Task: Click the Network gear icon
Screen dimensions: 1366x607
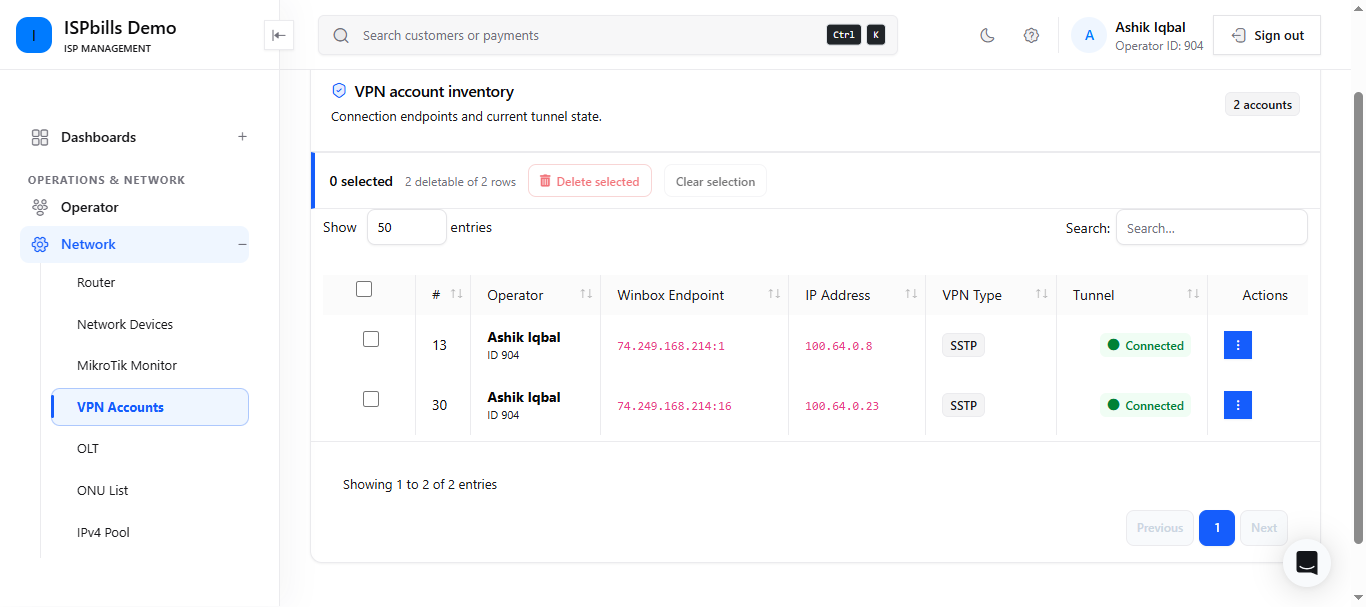Action: (x=40, y=244)
